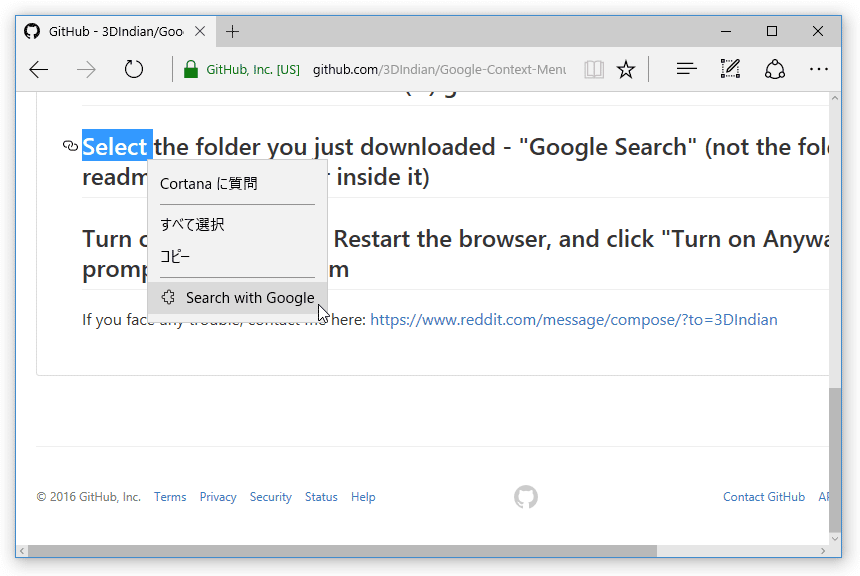Open the More actions ellipsis menu
The width and height of the screenshot is (860, 576).
[x=819, y=69]
